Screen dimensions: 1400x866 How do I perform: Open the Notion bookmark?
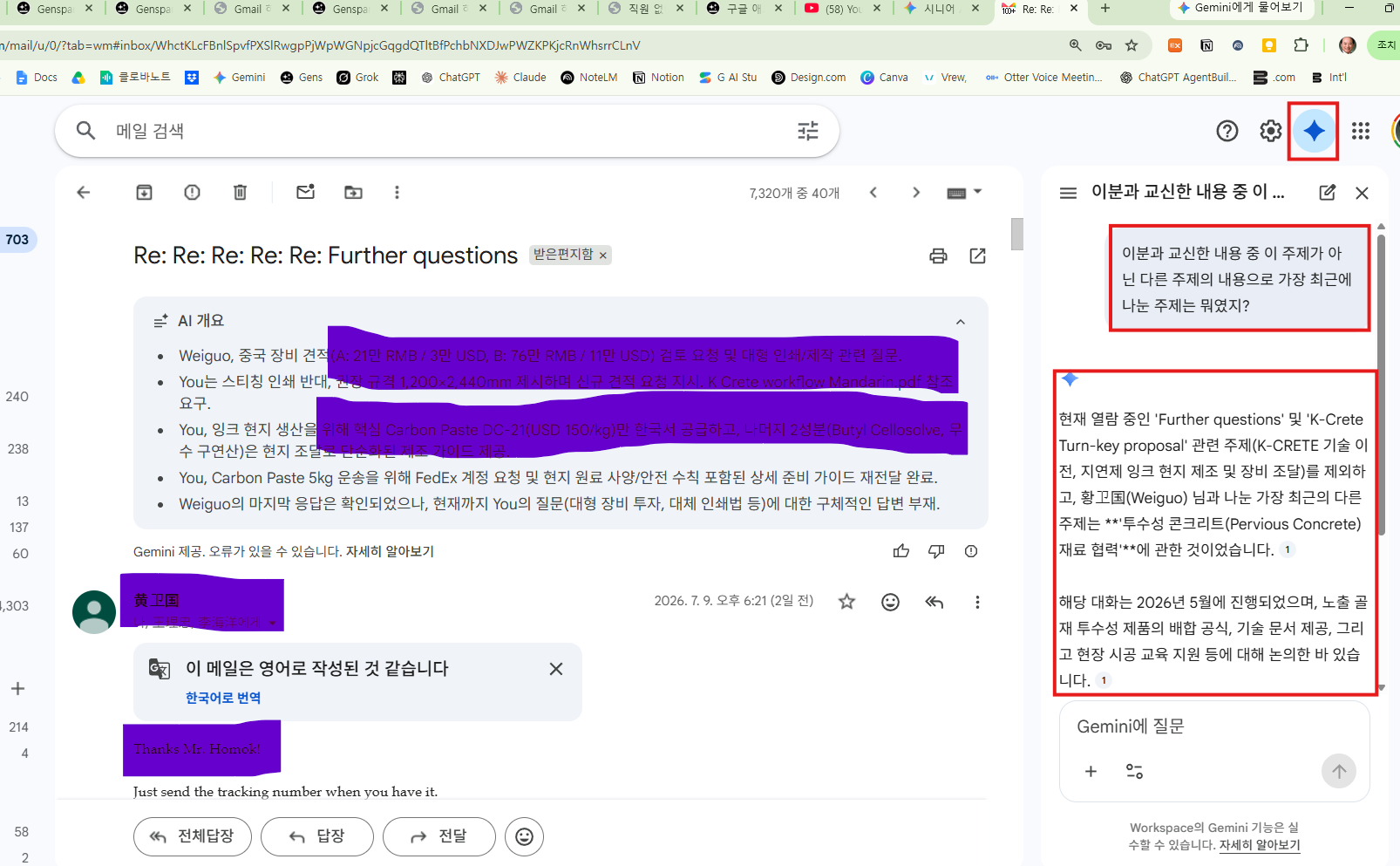coord(658,78)
